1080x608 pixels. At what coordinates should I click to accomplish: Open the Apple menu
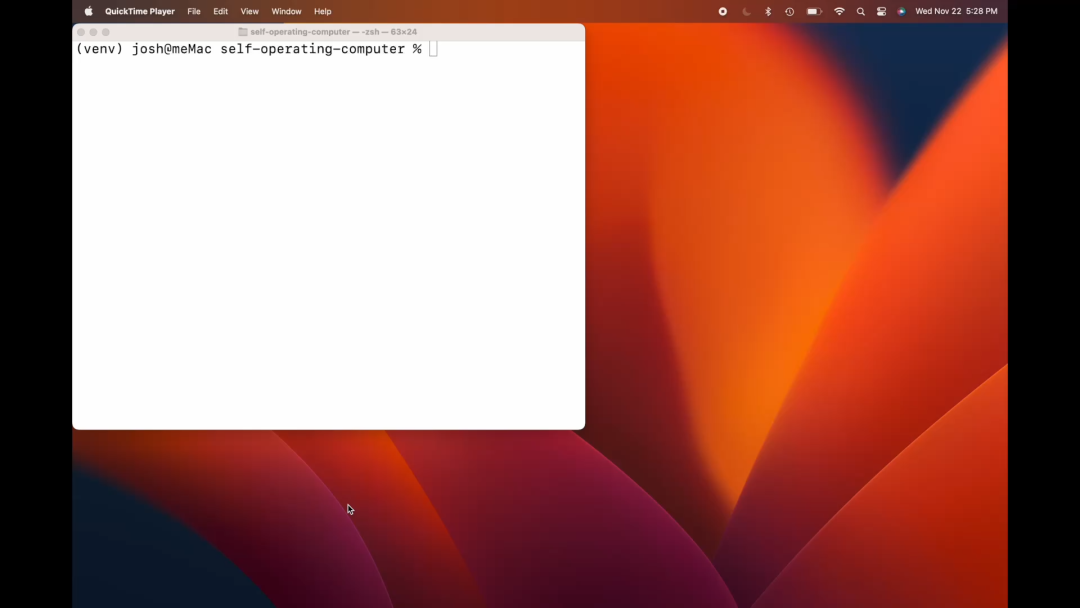point(88,12)
